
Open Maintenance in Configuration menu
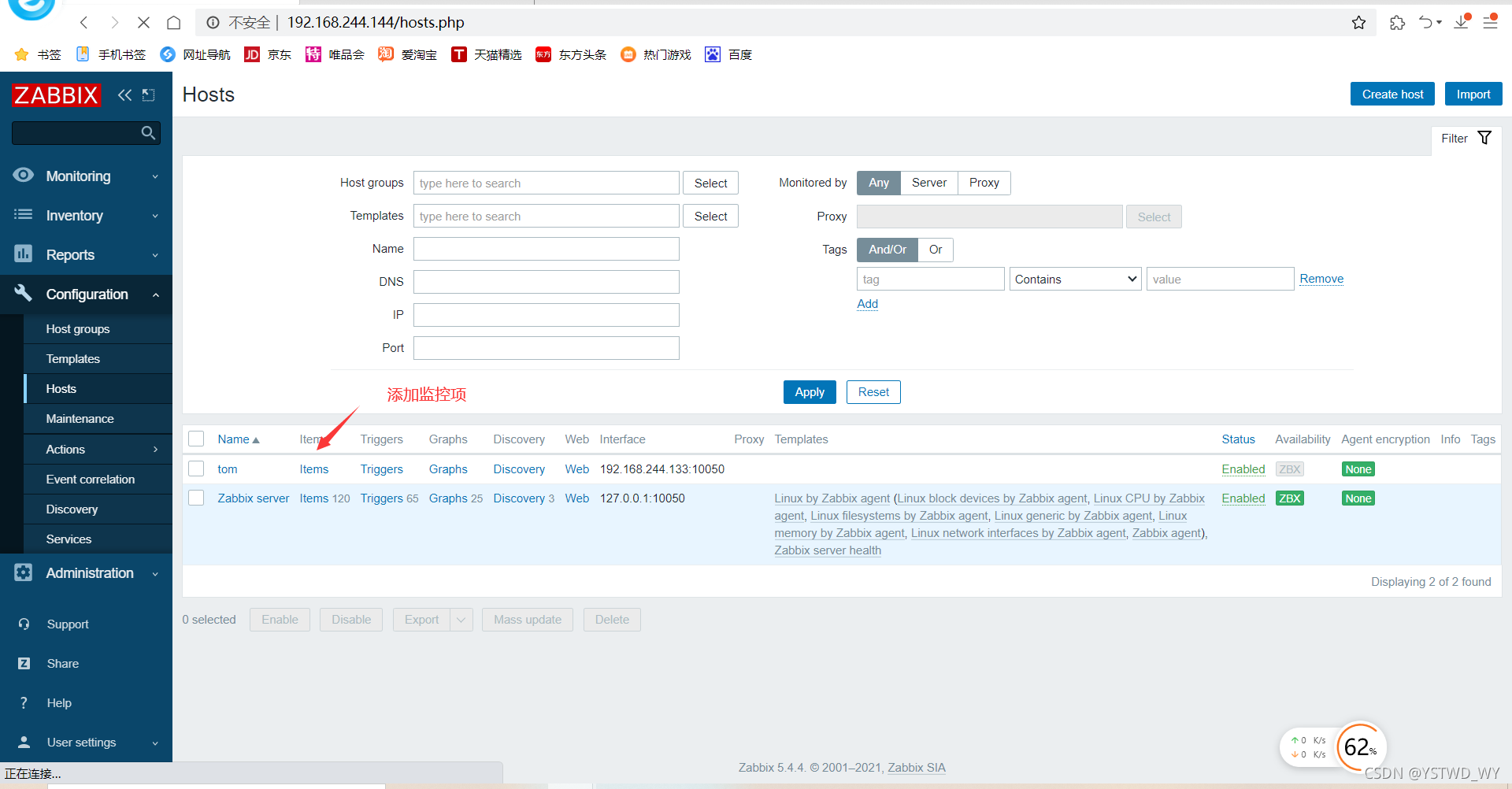click(80, 419)
